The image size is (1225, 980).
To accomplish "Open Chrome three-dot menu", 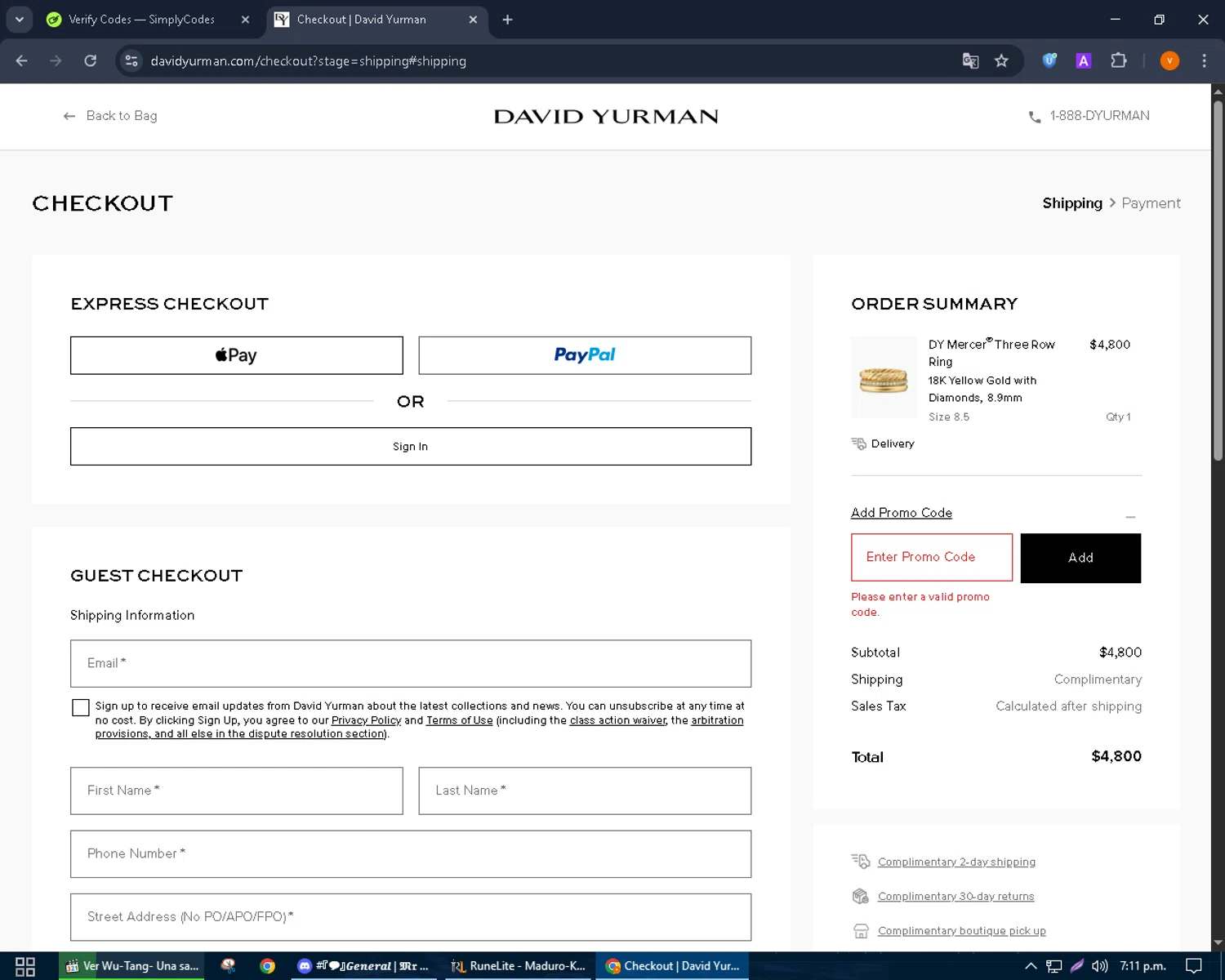I will [x=1204, y=60].
